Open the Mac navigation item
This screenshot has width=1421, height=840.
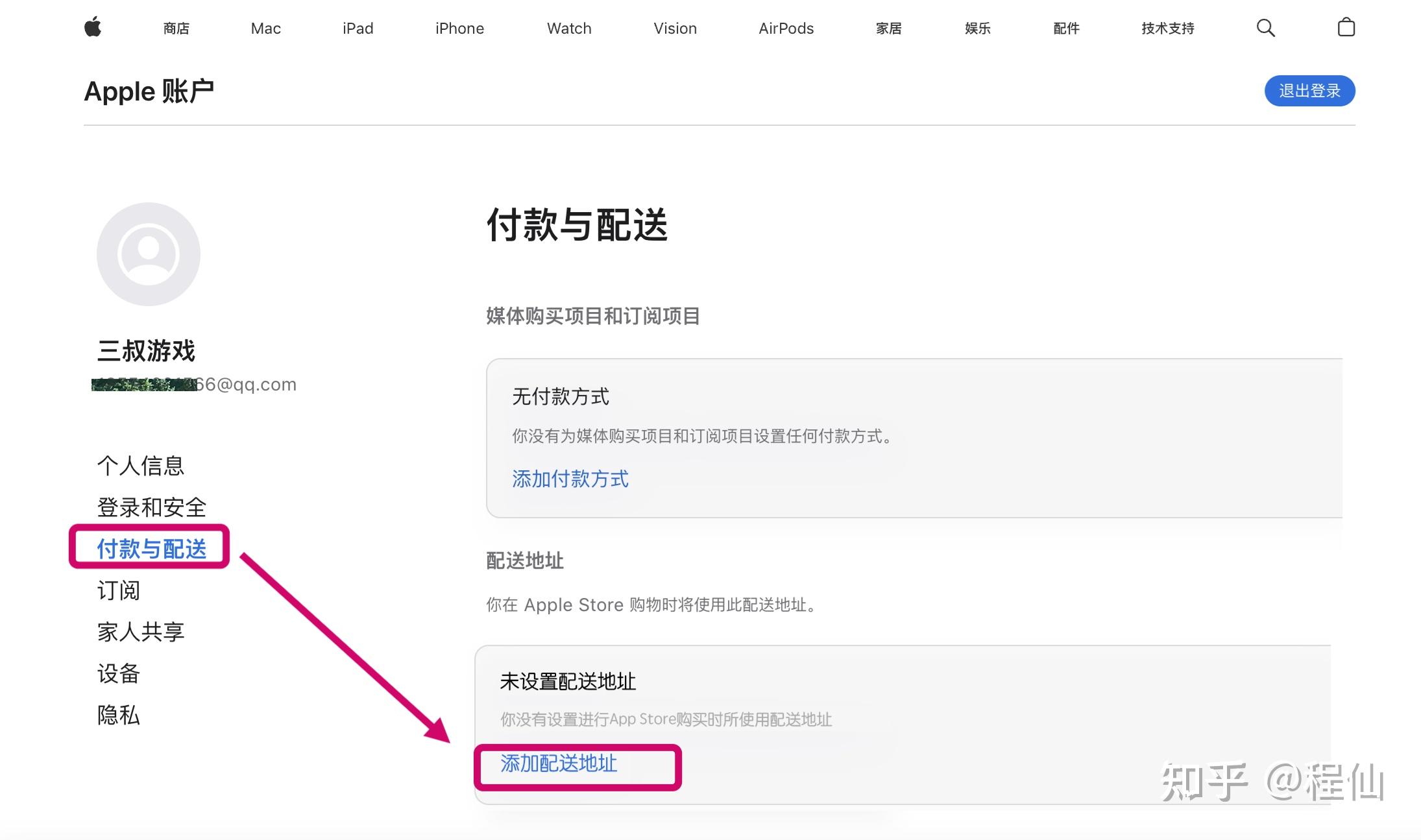click(x=265, y=29)
